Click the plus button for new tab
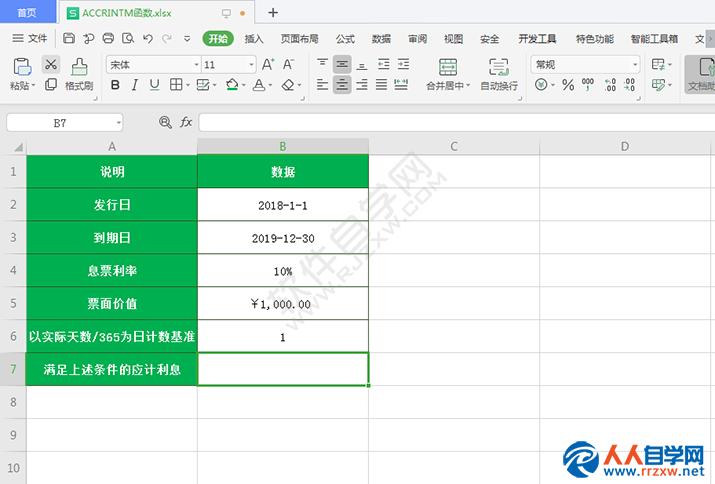 pyautogui.click(x=273, y=12)
